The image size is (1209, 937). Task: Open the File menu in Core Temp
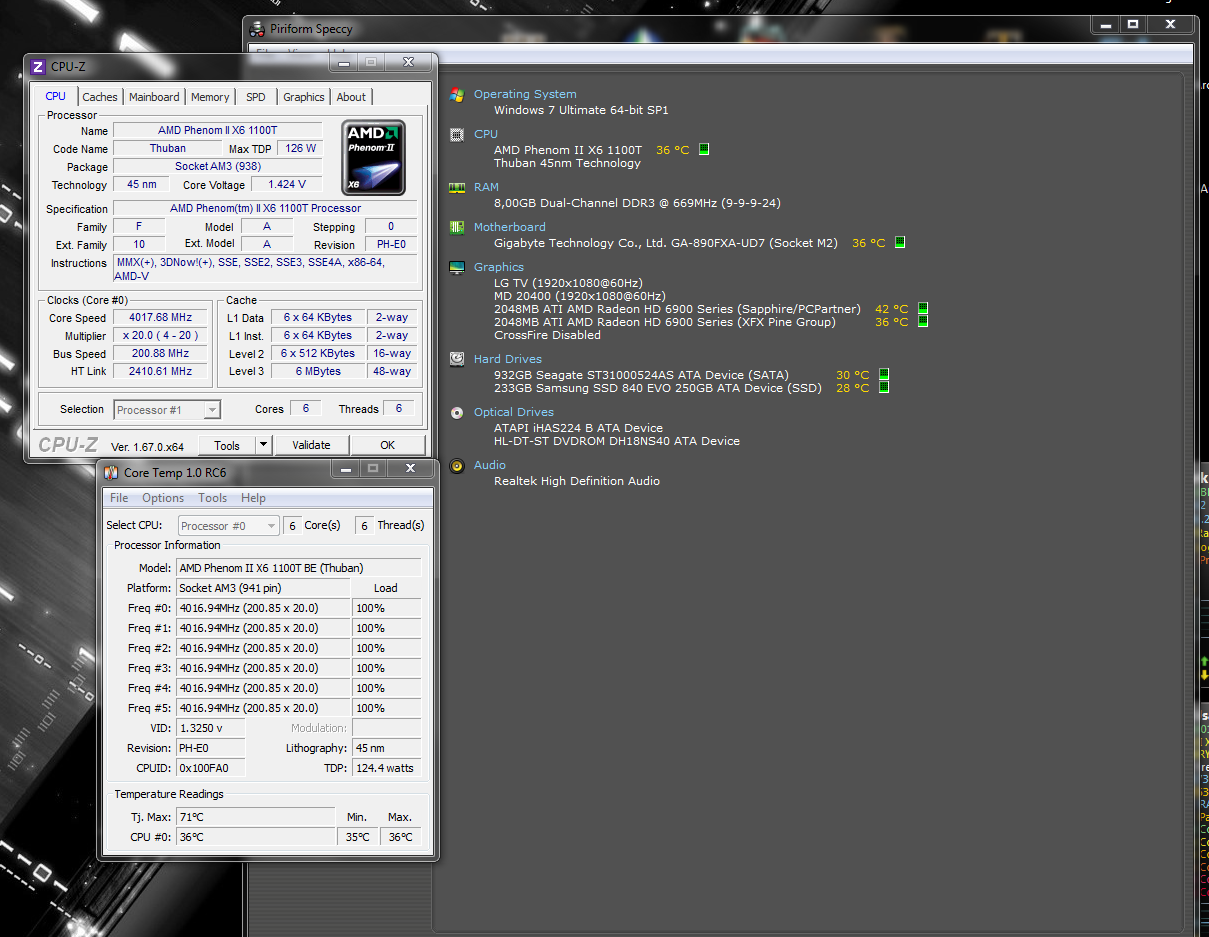tap(119, 498)
